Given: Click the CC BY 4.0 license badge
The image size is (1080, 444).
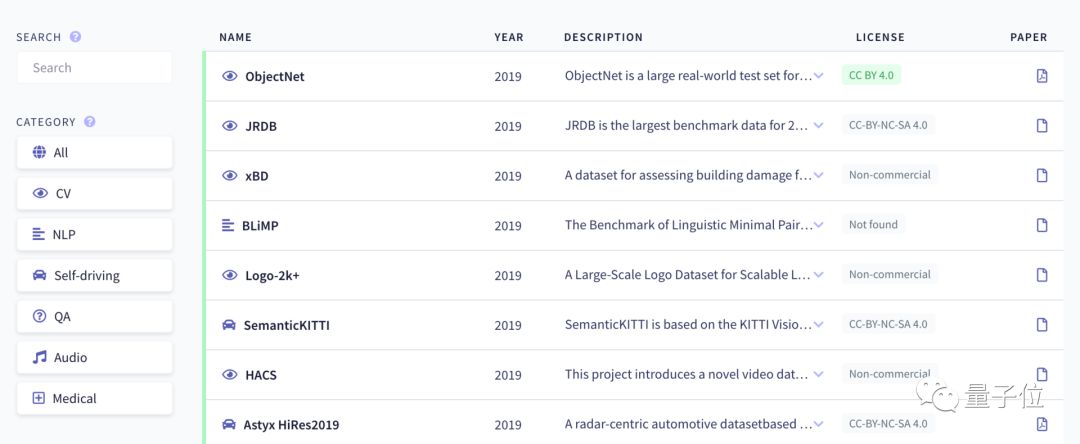Looking at the screenshot, I should pyautogui.click(x=871, y=75).
